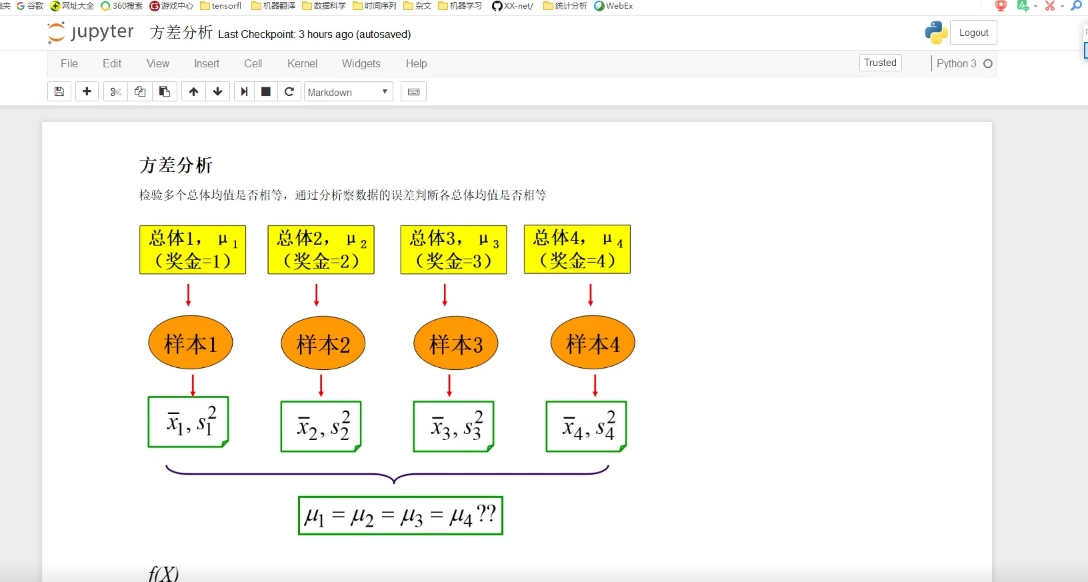Click the save and checkpoint icon
This screenshot has height=582, width=1088.
(59, 91)
